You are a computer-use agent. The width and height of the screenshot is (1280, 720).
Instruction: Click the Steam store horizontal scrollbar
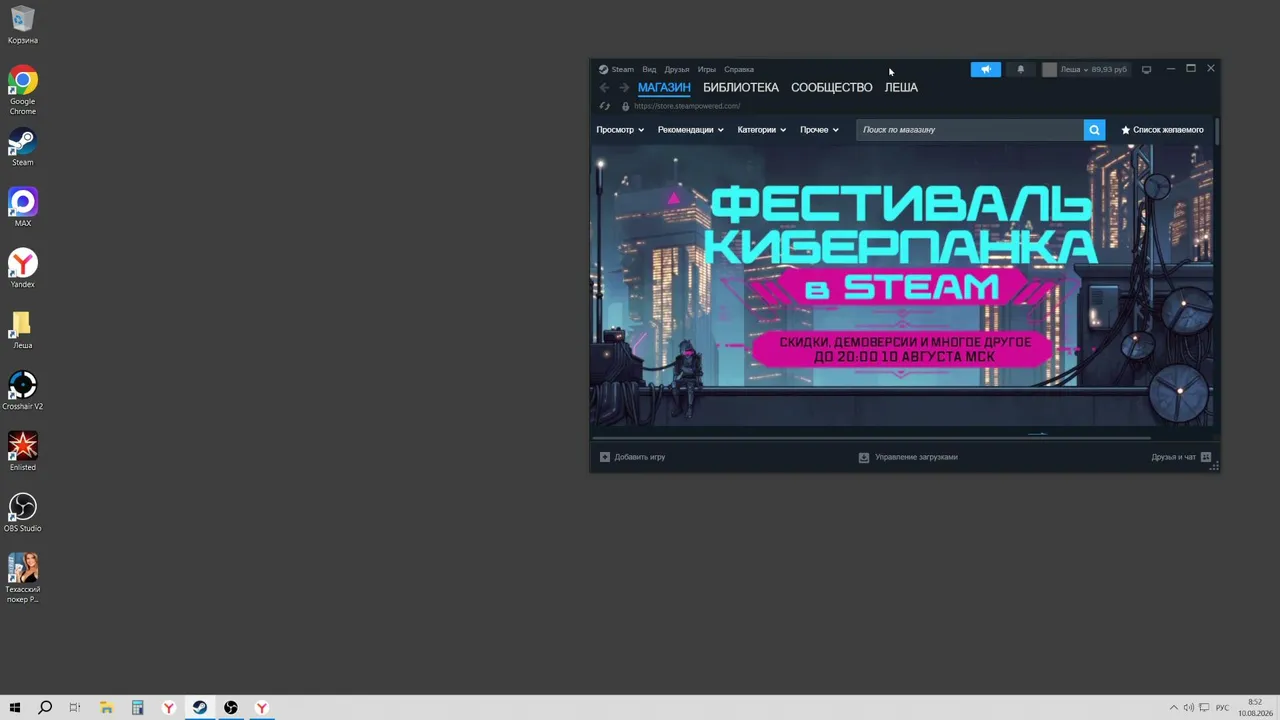[871, 437]
